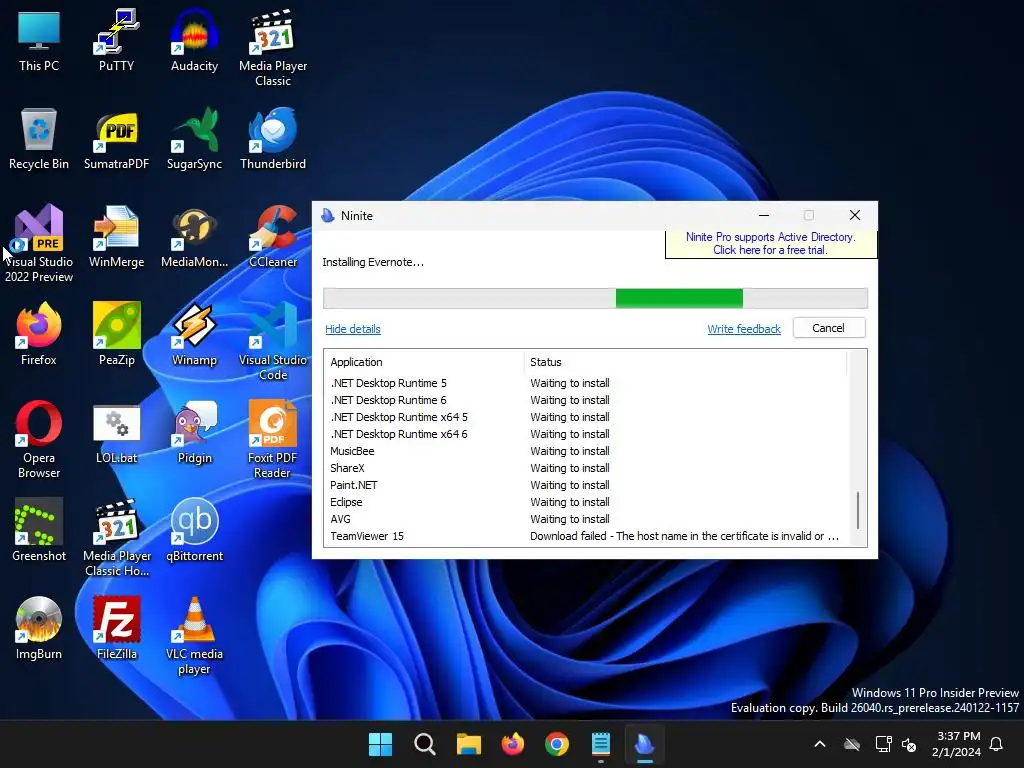
Task: Open the clock showing 3:37 PM
Action: (957, 744)
